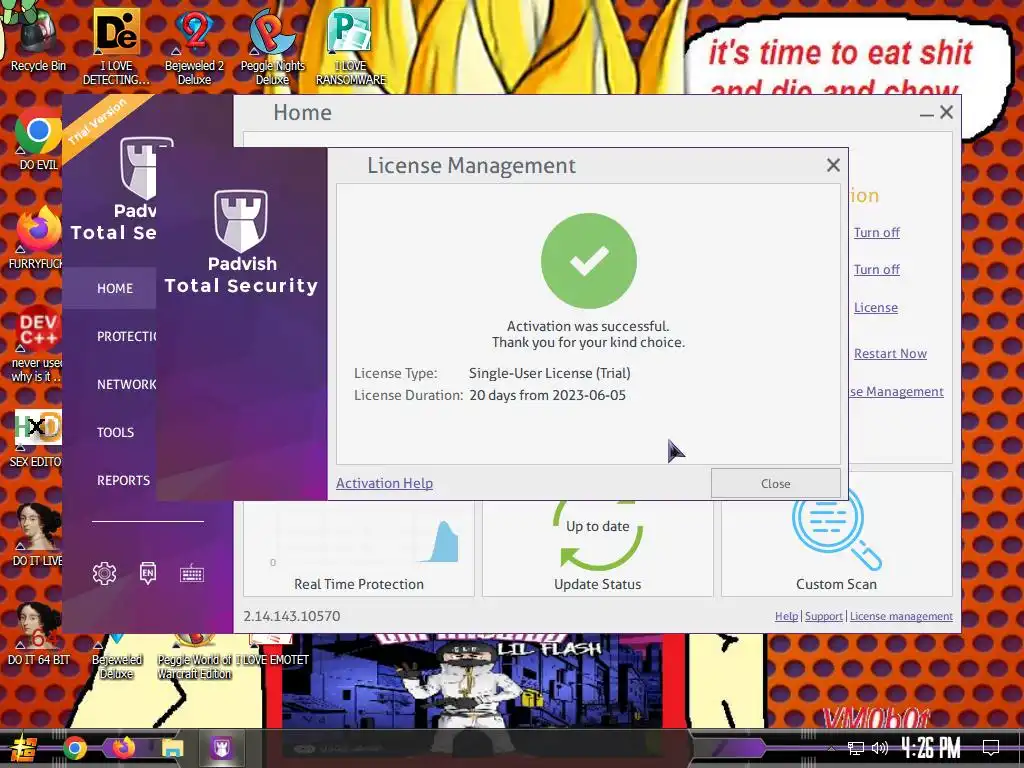This screenshot has width=1024, height=768.
Task: Open the network tray icon
Action: [x=856, y=748]
